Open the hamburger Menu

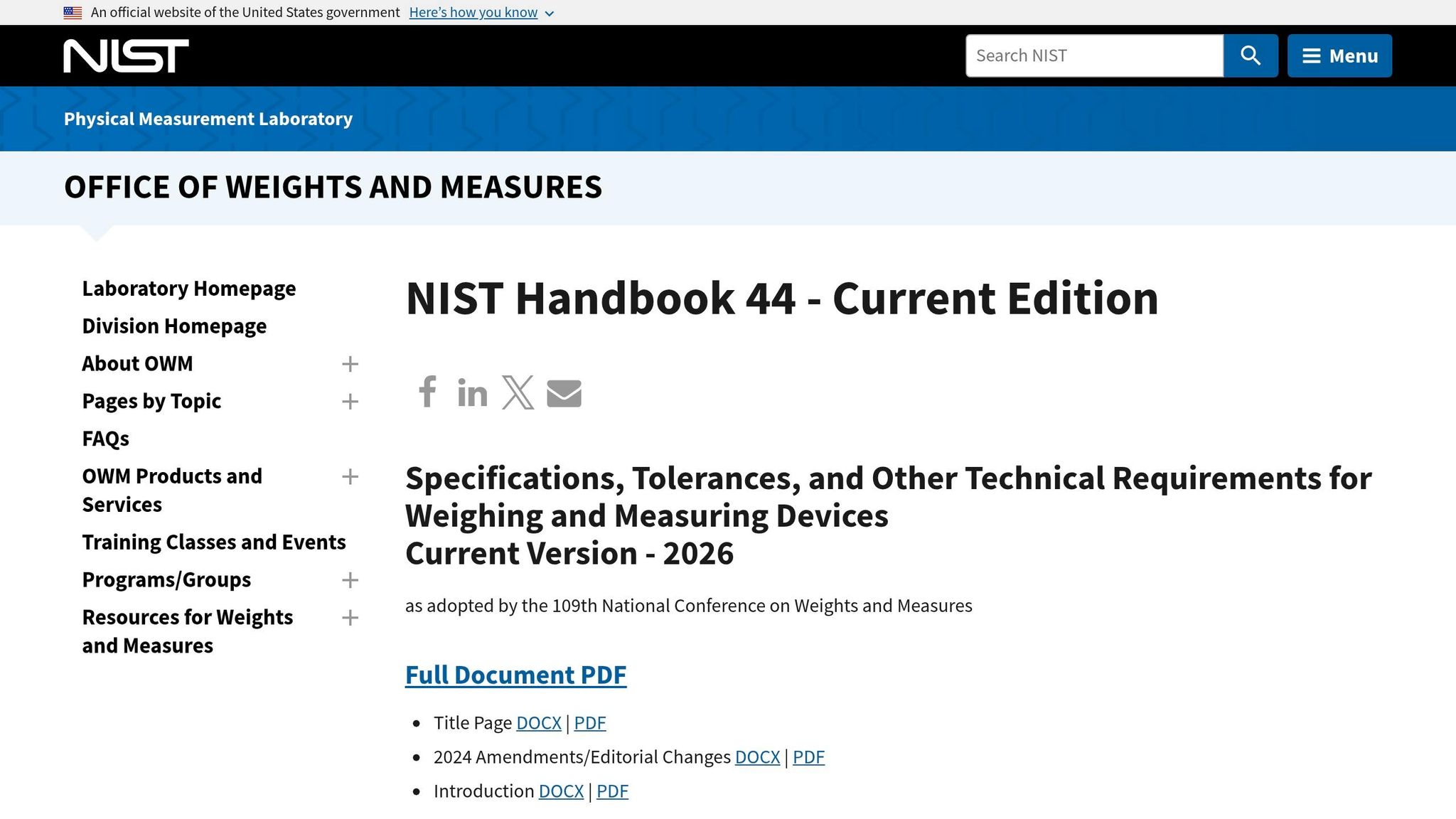pos(1339,55)
